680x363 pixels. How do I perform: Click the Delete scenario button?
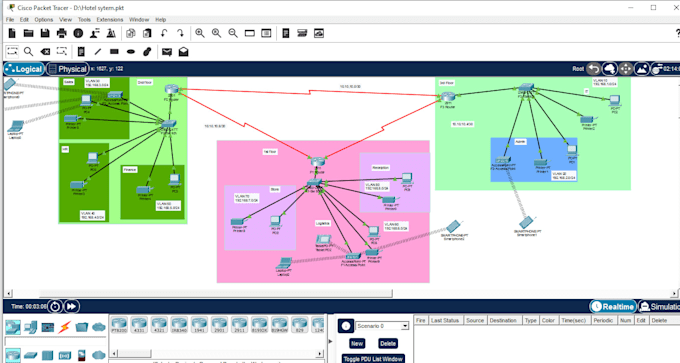[x=388, y=343]
